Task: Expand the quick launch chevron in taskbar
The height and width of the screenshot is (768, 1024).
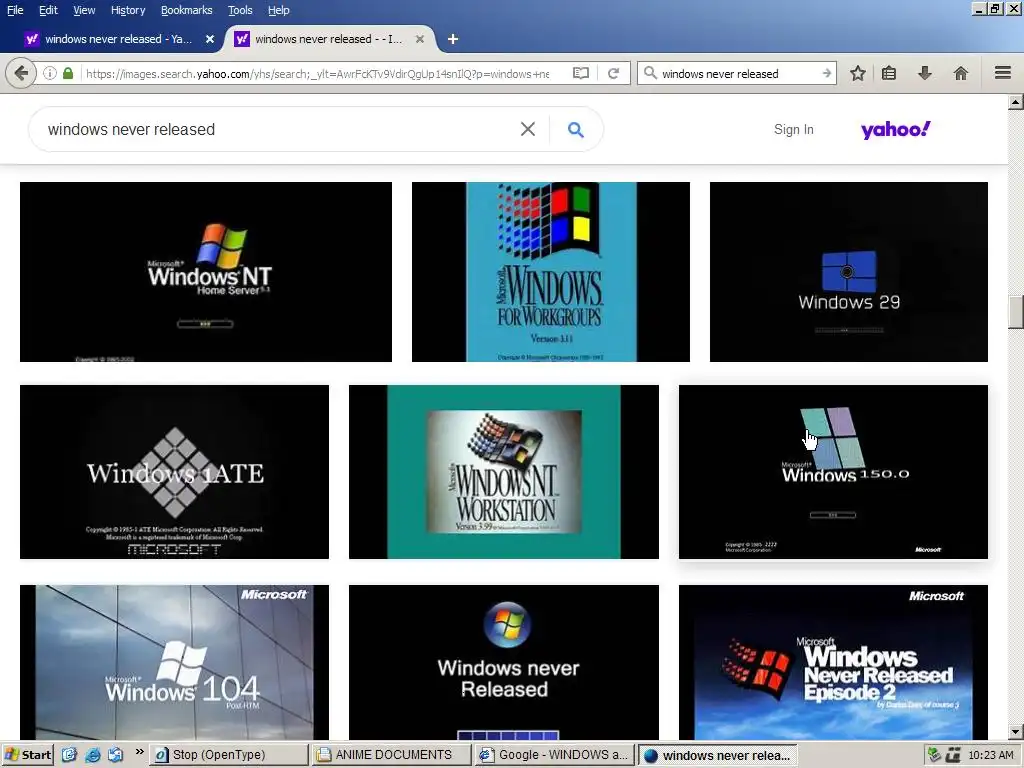Action: [x=139, y=752]
